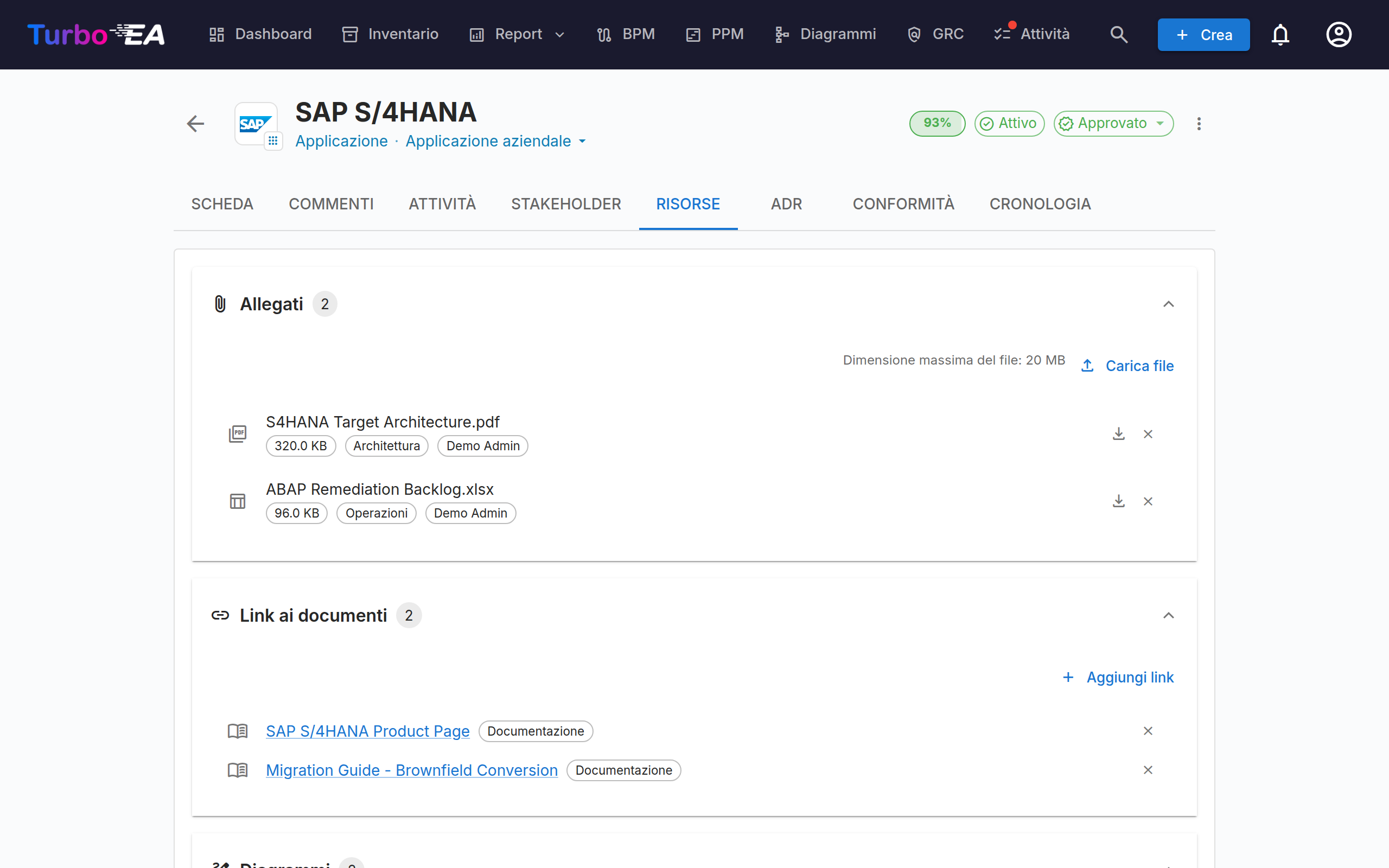Click the Turbo EA logo
Screen dimensions: 1389x868
(x=96, y=34)
